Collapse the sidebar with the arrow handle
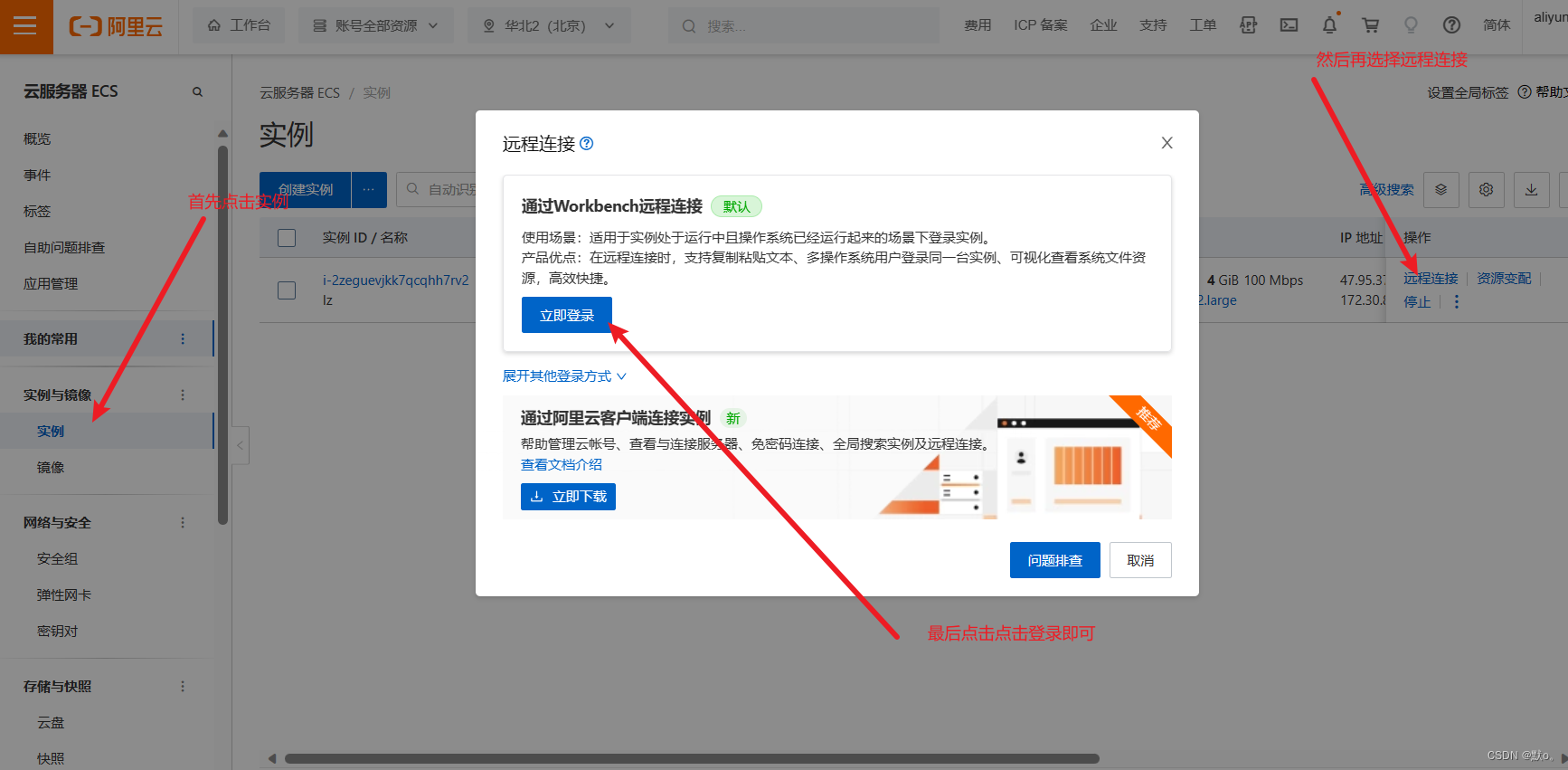This screenshot has height=770, width=1568. click(x=241, y=445)
